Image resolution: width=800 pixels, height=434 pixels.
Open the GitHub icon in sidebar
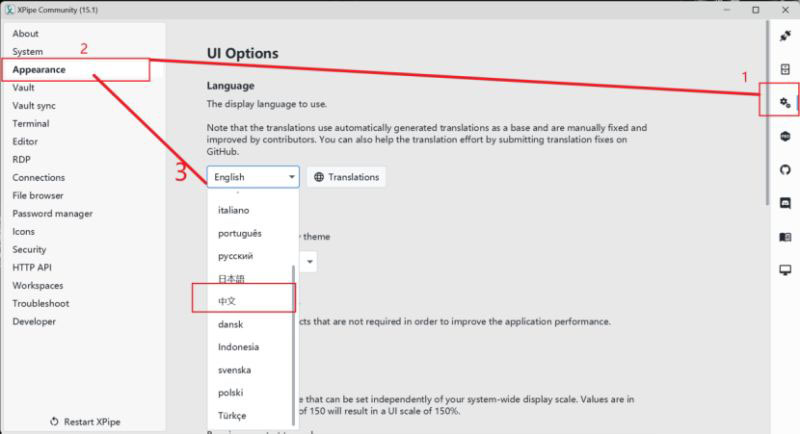point(785,170)
